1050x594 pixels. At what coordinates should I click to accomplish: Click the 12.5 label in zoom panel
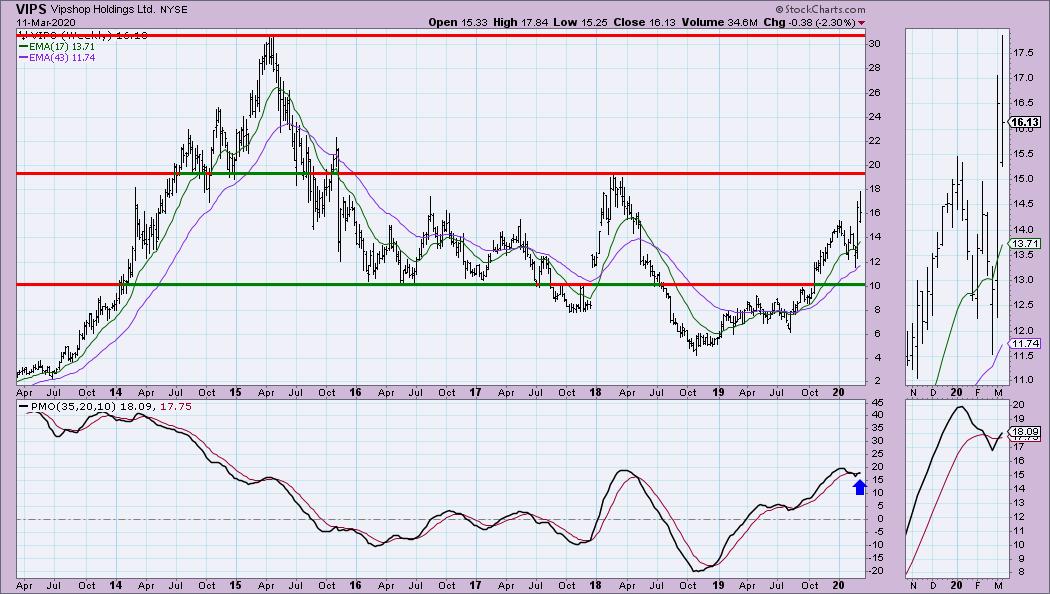pos(1023,305)
